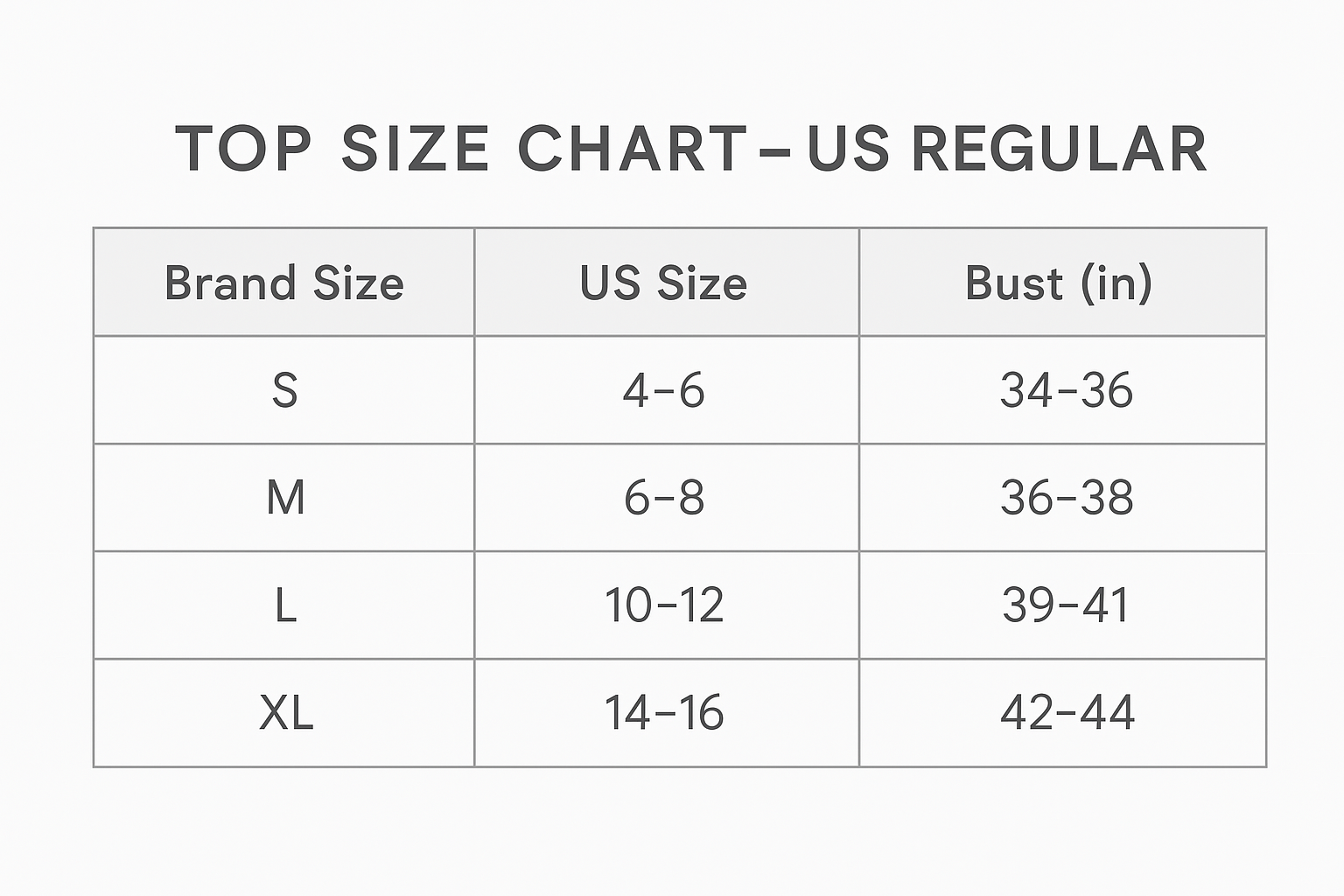The image size is (1344, 896).
Task: Select the 34–36 bust measurement cell
Action: (1067, 390)
